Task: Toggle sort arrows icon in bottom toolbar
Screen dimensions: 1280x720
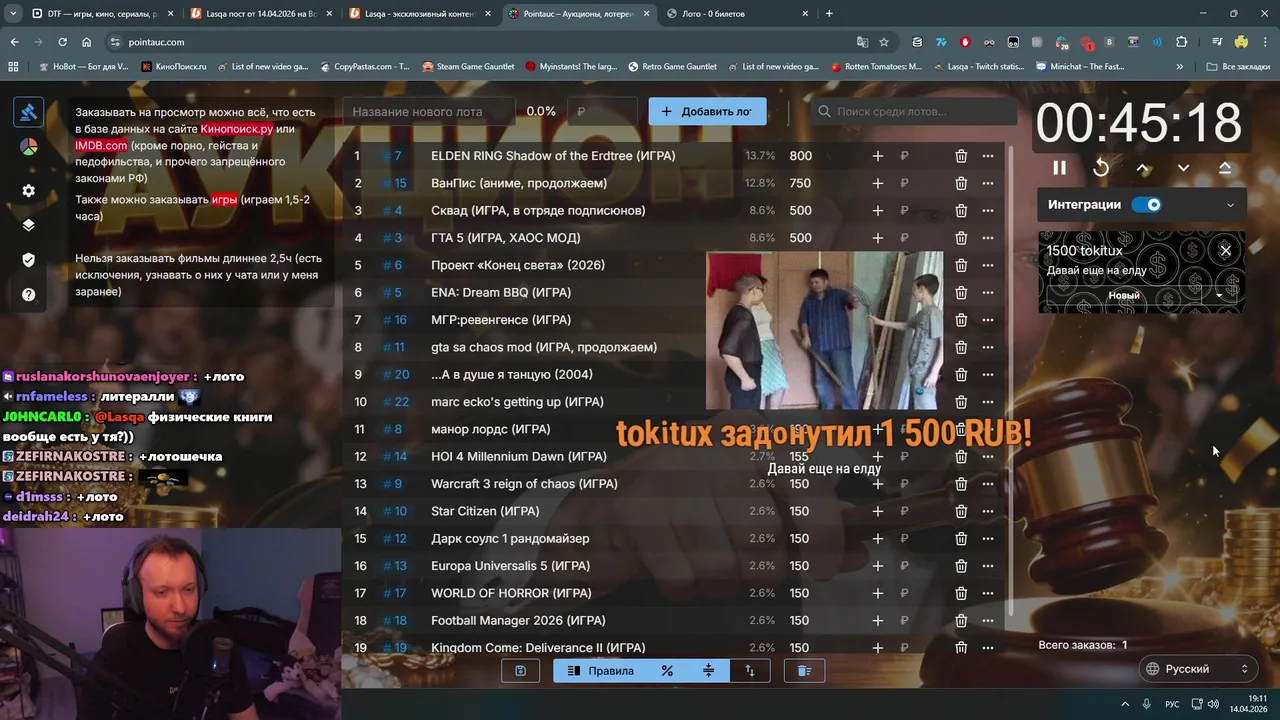Action: coord(750,671)
